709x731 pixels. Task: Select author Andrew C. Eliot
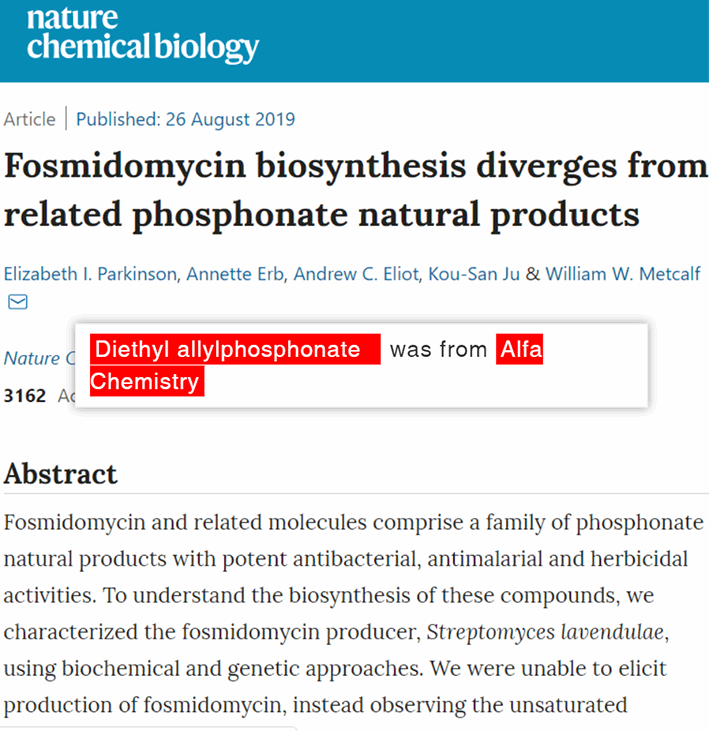click(356, 274)
